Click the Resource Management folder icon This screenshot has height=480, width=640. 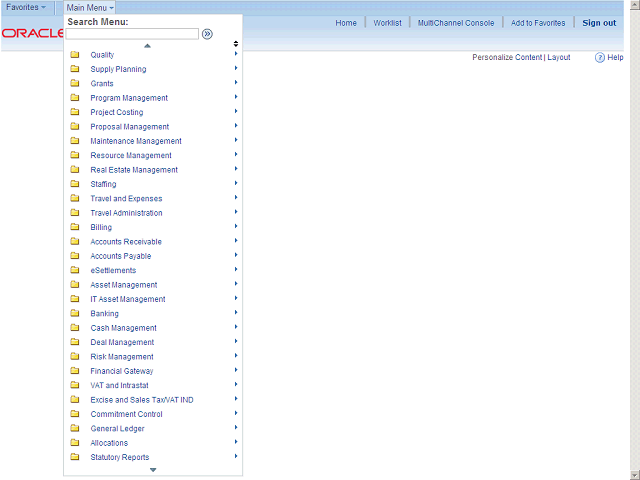[x=75, y=155]
